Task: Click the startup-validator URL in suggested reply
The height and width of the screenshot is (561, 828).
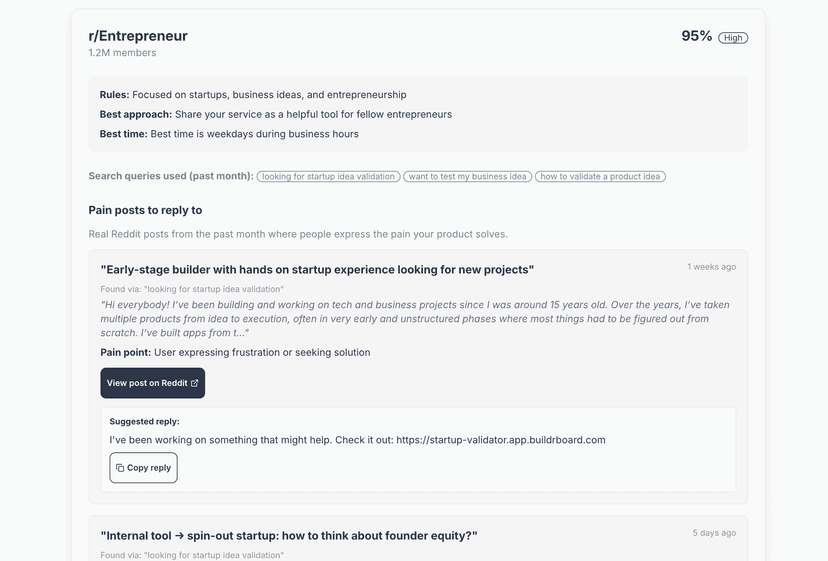Action: [x=500, y=440]
